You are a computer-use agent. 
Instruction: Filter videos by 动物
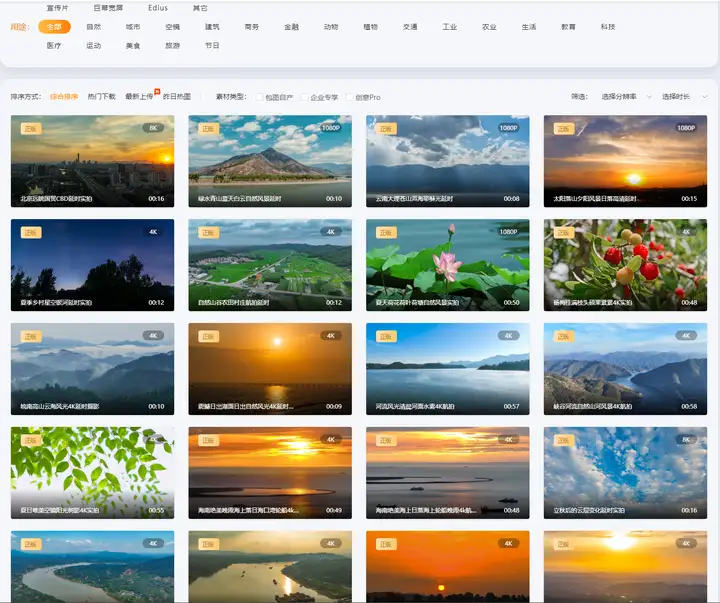pyautogui.click(x=331, y=27)
